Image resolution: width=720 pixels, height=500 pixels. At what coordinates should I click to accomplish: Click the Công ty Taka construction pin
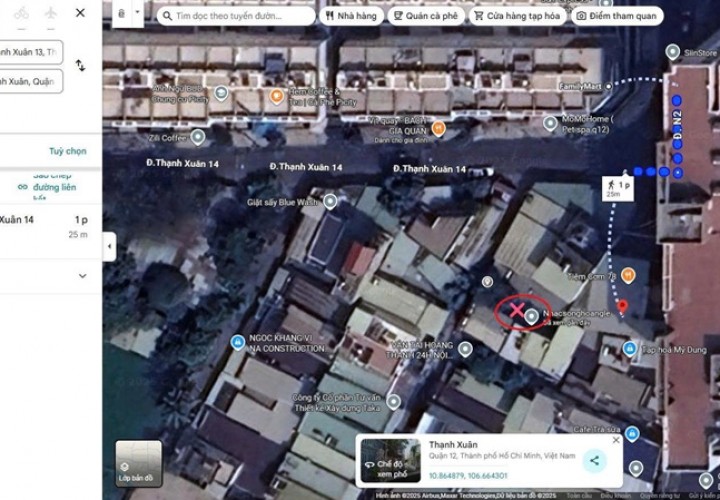click(x=394, y=401)
